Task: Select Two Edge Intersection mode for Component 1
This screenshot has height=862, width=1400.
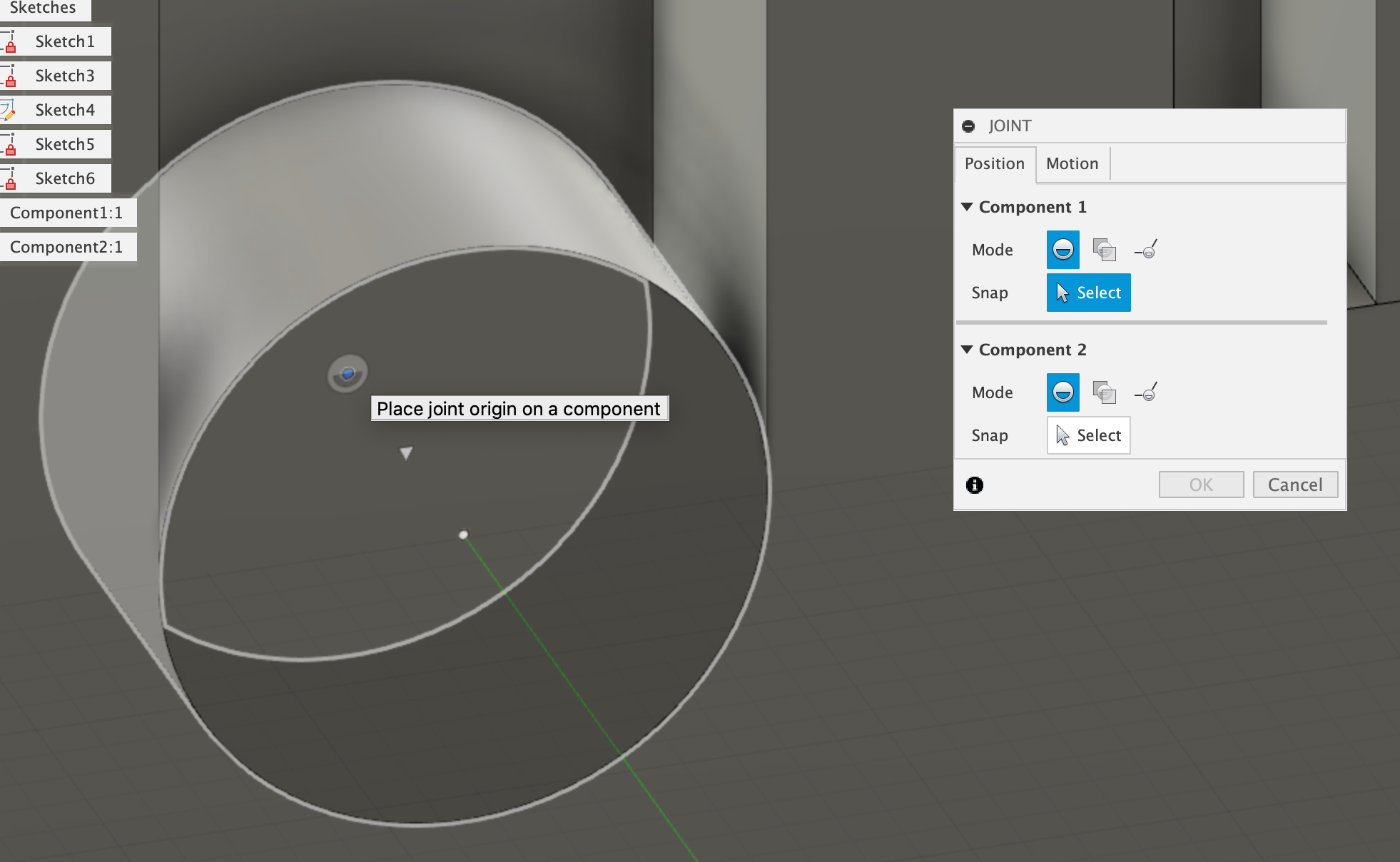Action: (1146, 250)
